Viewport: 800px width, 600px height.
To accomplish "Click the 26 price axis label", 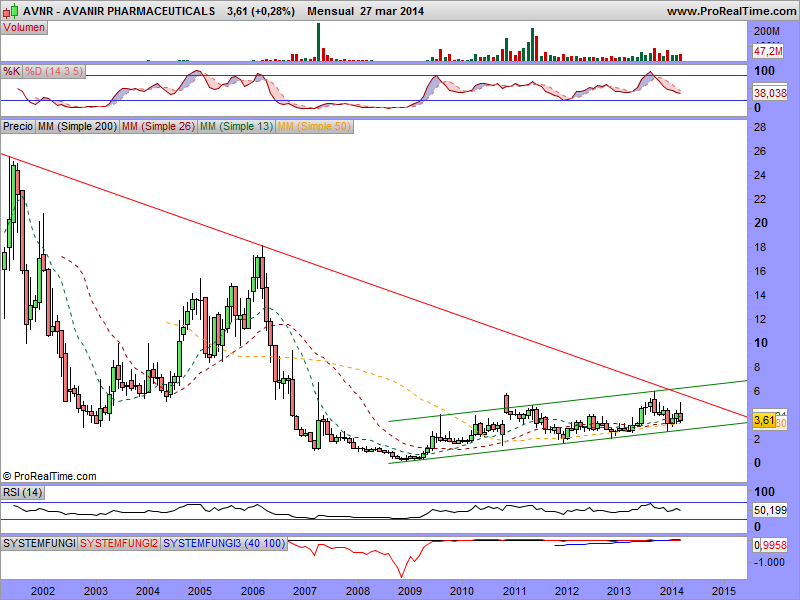I will (x=760, y=151).
